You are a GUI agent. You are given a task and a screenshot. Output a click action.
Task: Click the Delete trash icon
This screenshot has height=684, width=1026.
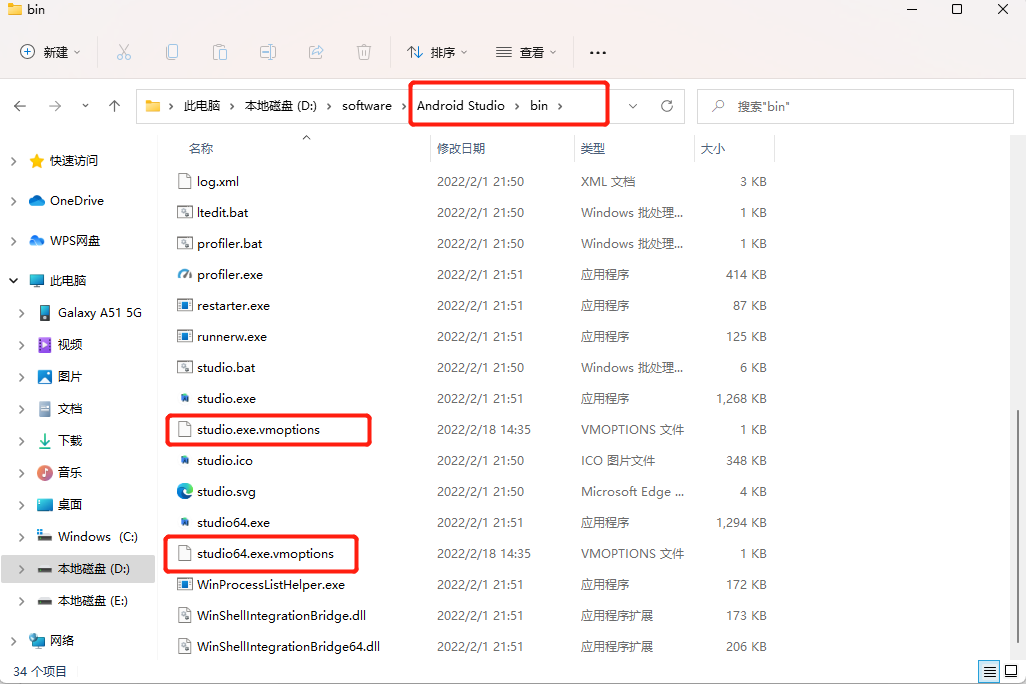tap(364, 52)
